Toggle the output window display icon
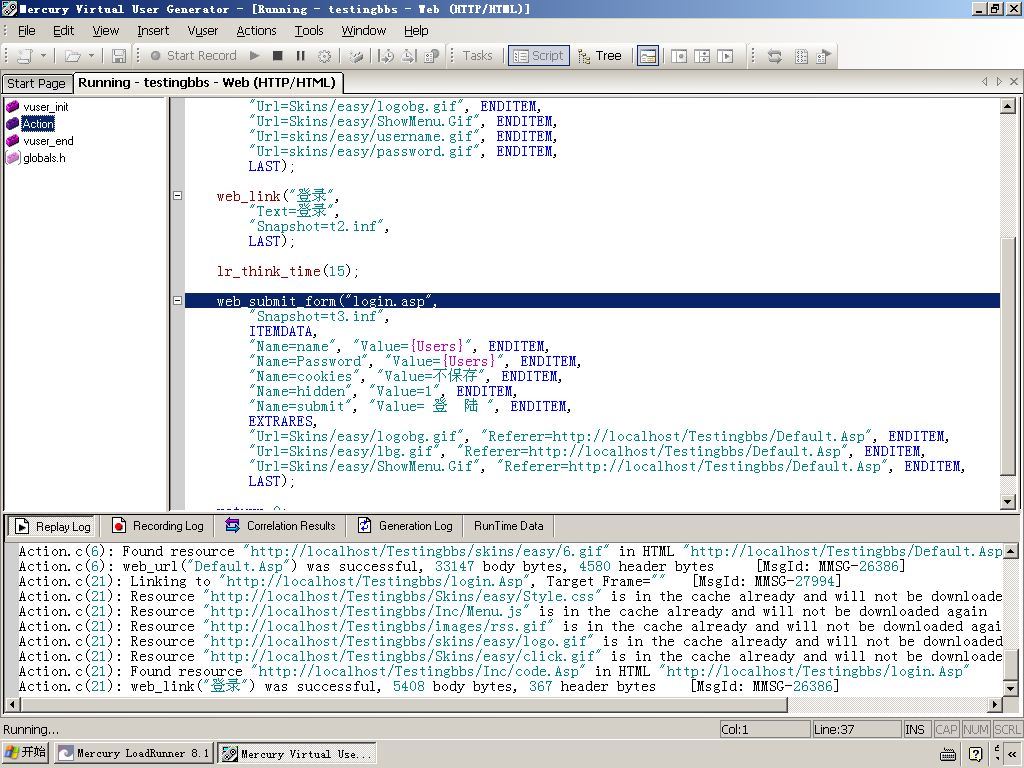This screenshot has width=1024, height=768. (648, 56)
